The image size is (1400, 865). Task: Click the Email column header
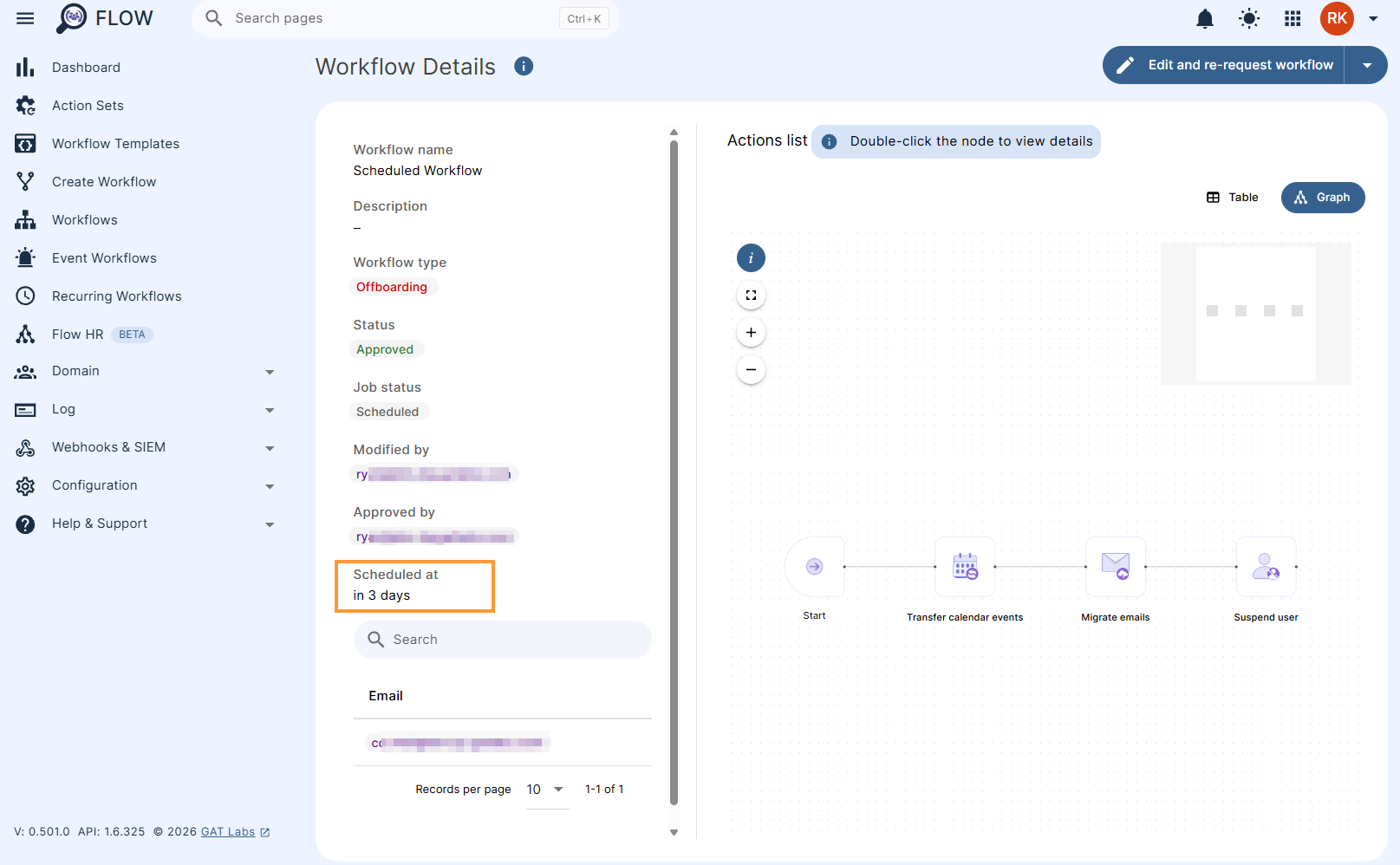point(386,696)
